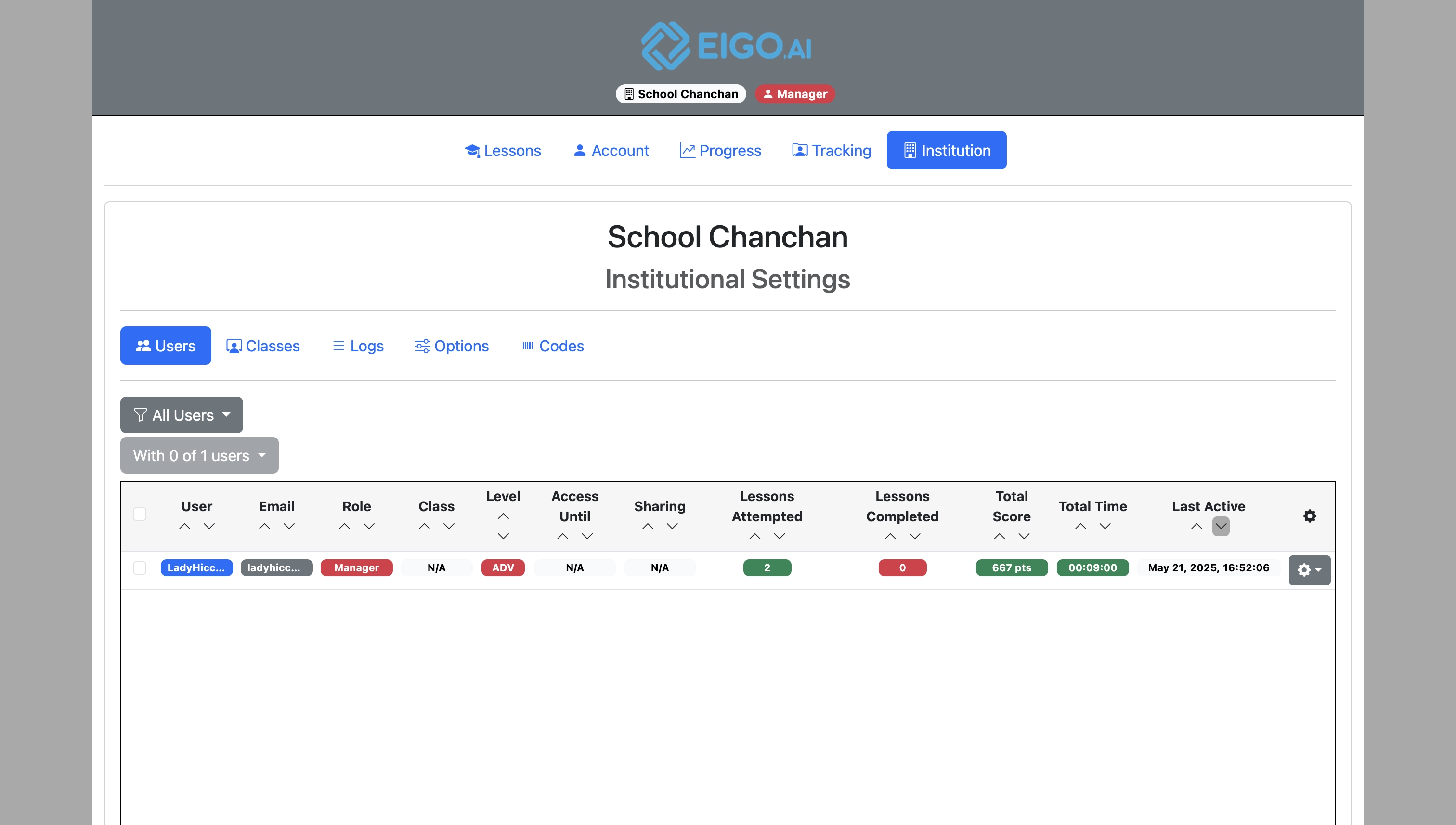Viewport: 1456px width, 825px height.
Task: Open the Progress tab
Action: tap(720, 150)
